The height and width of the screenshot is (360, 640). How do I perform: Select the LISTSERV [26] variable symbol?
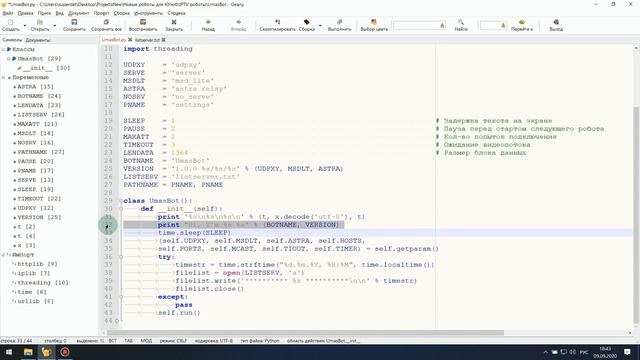(41, 115)
